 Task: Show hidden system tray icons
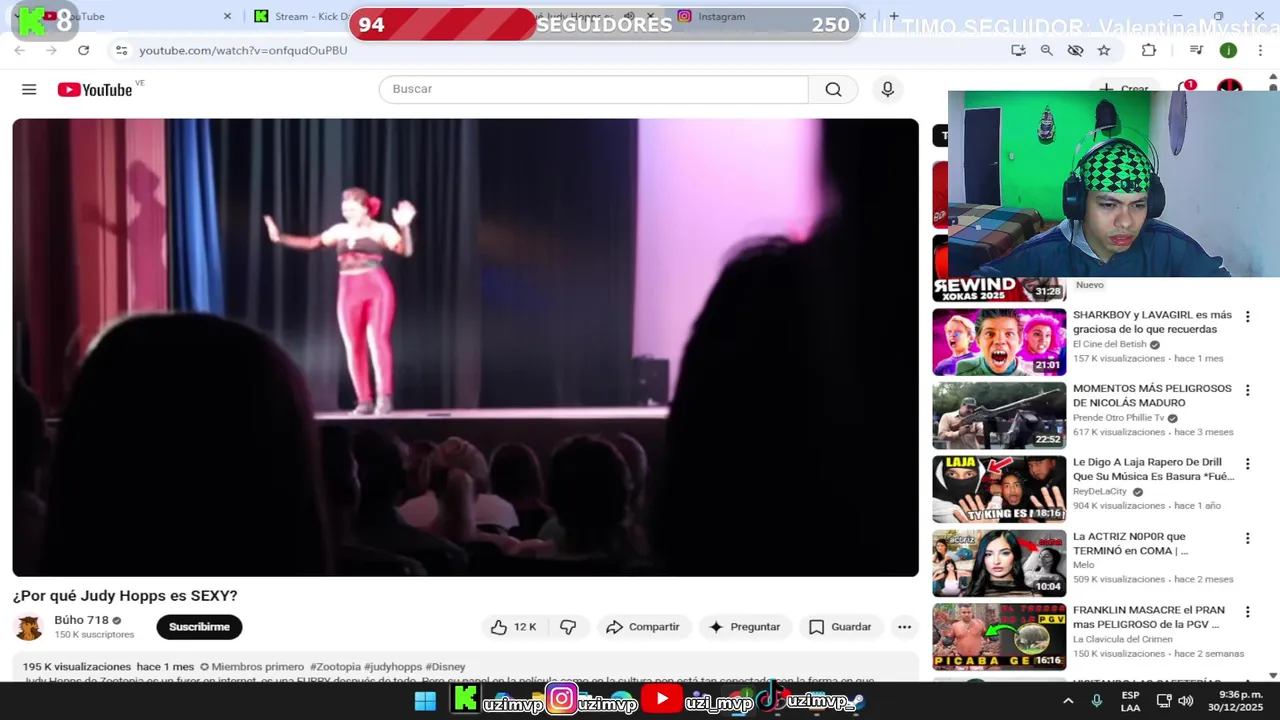click(x=1068, y=701)
